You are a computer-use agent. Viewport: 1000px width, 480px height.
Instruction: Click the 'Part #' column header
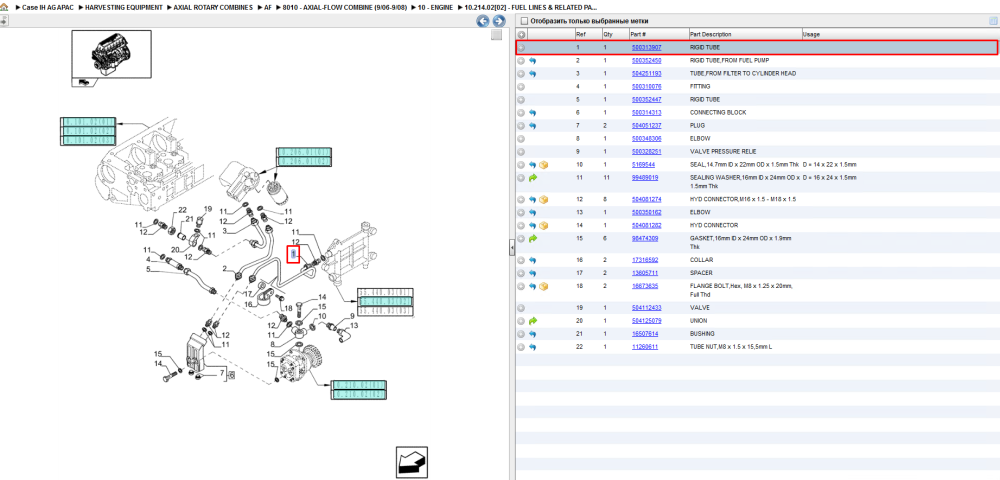point(638,34)
